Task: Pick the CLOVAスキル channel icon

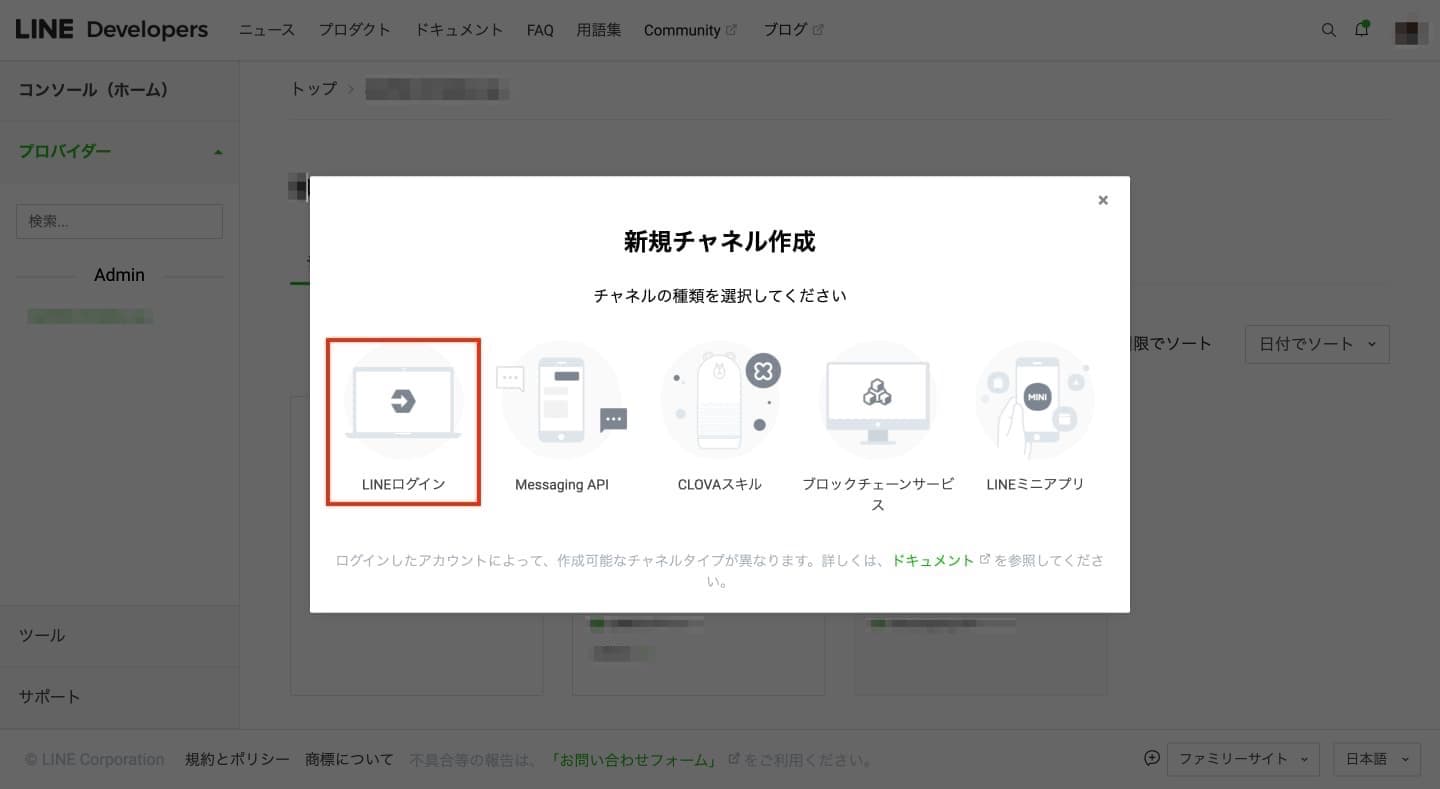Action: click(x=720, y=399)
